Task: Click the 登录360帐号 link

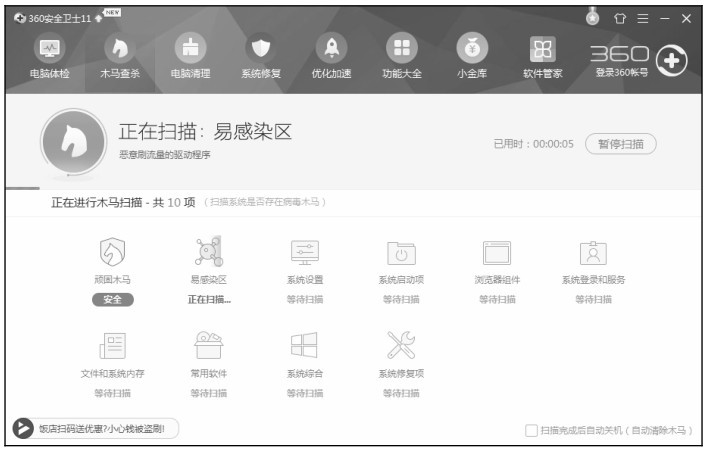Action: pyautogui.click(x=622, y=73)
